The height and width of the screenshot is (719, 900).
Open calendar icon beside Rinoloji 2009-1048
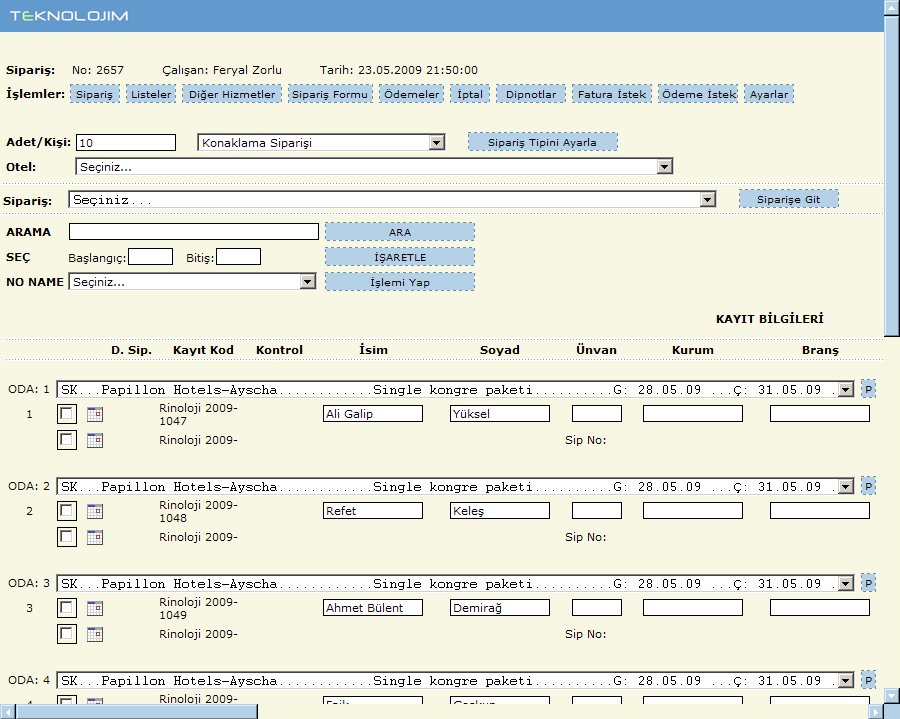[x=95, y=511]
